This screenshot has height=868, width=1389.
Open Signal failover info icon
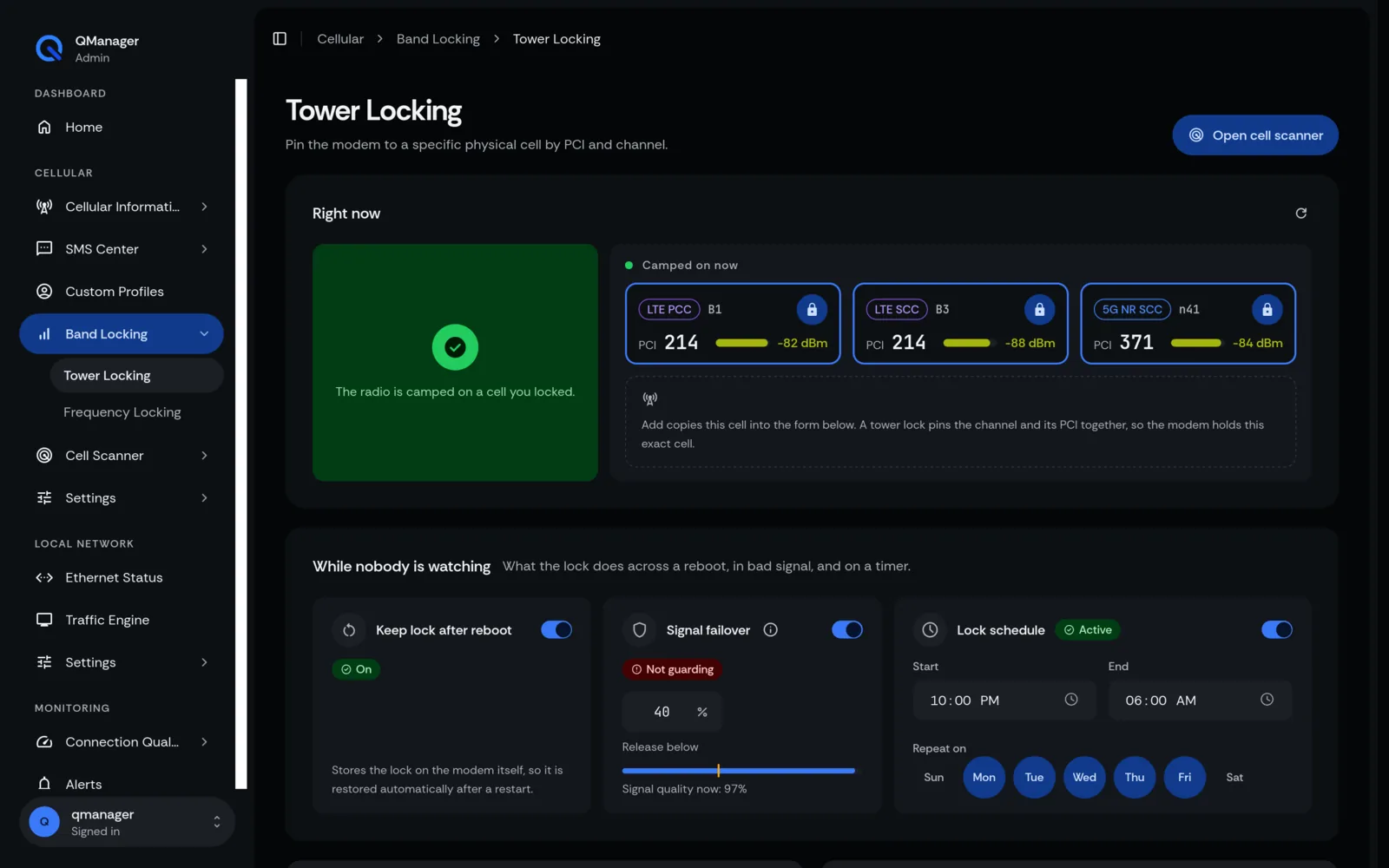[770, 630]
